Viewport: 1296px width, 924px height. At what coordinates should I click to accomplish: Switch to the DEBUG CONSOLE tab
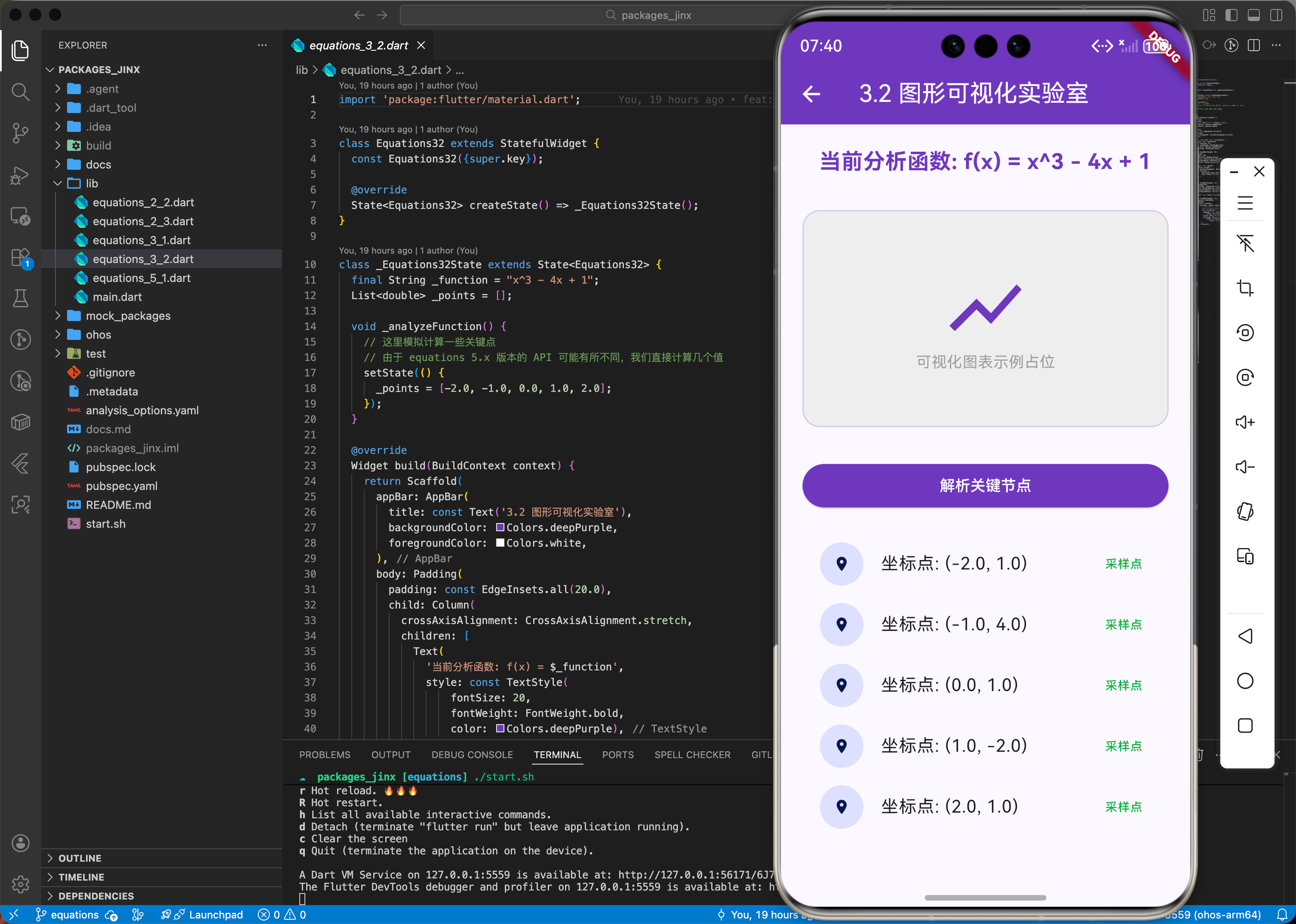tap(472, 754)
